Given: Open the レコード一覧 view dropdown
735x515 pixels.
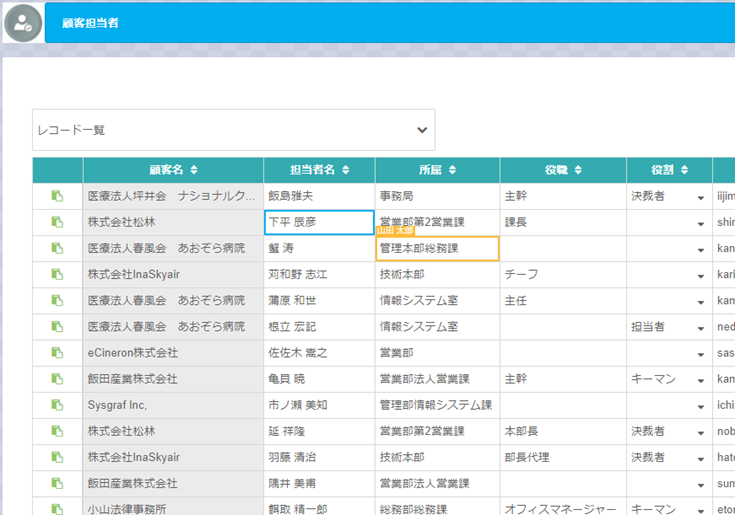Looking at the screenshot, I should (x=233, y=130).
